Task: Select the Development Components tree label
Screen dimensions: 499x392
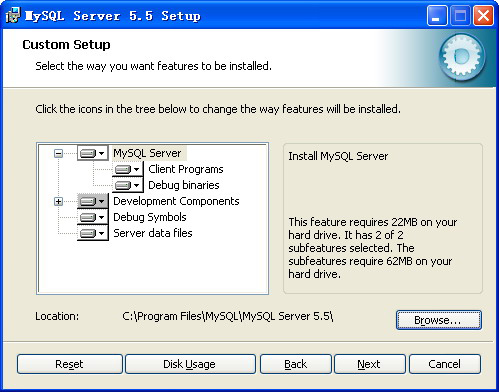Action: pos(176,201)
